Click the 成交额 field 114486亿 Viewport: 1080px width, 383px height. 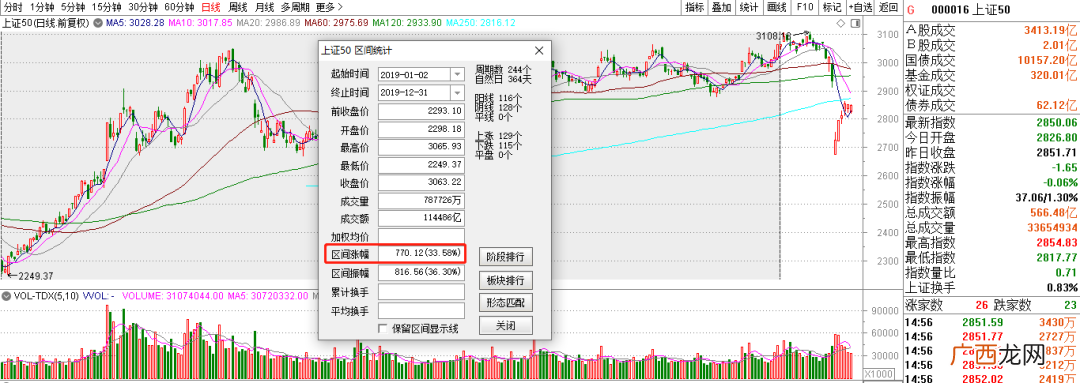click(422, 219)
